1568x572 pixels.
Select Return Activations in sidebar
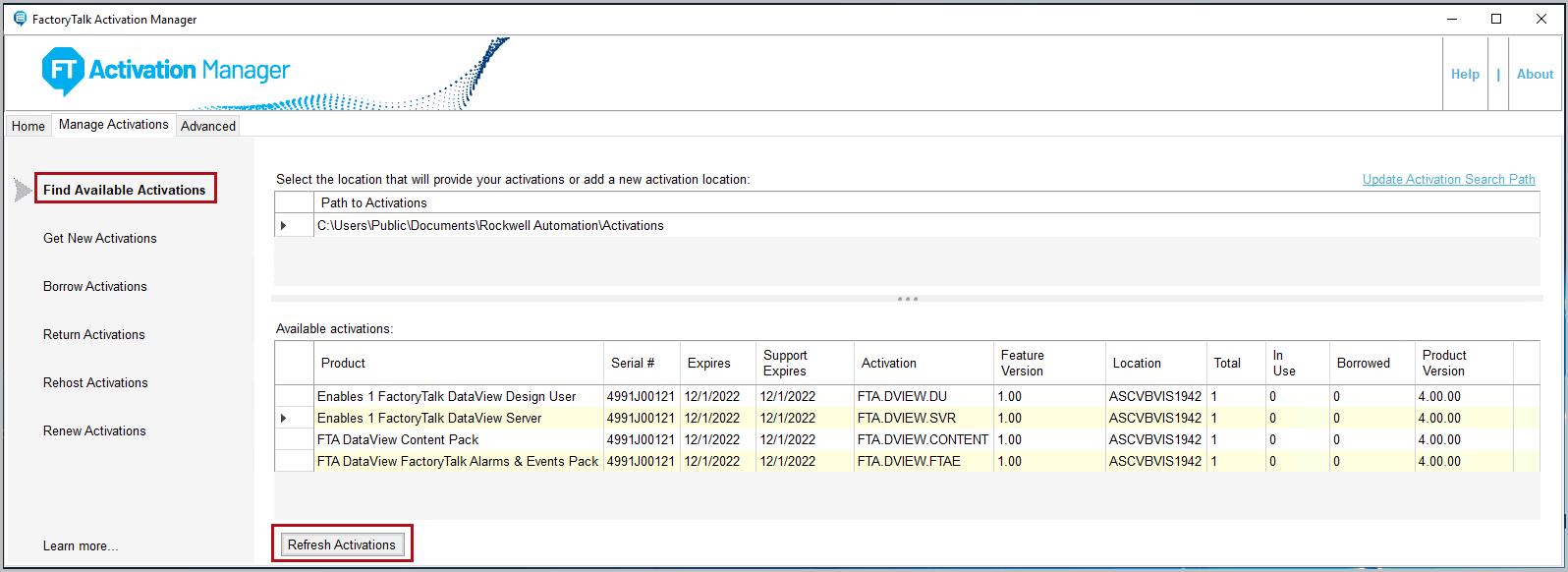pos(94,334)
